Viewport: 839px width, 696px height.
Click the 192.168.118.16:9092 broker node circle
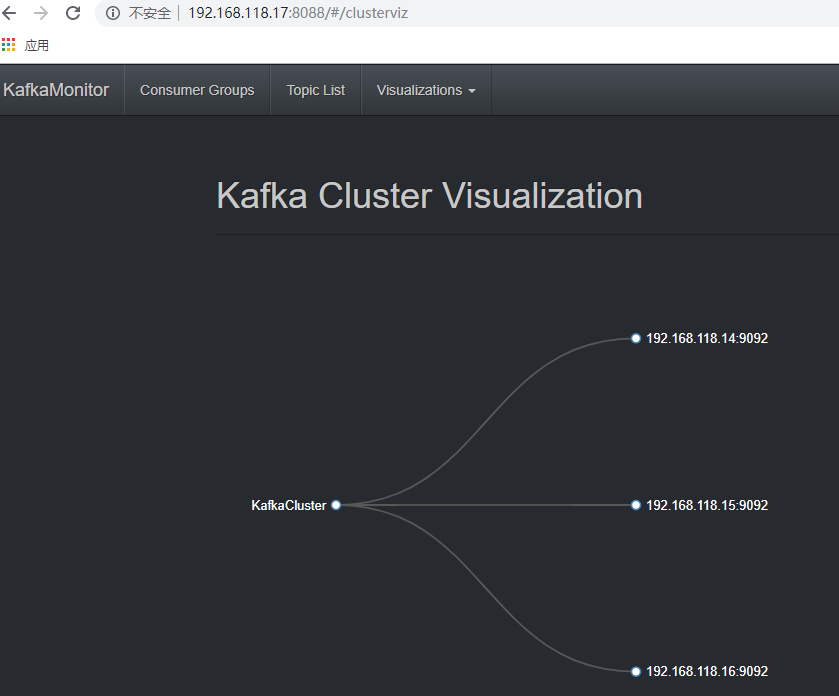point(635,671)
